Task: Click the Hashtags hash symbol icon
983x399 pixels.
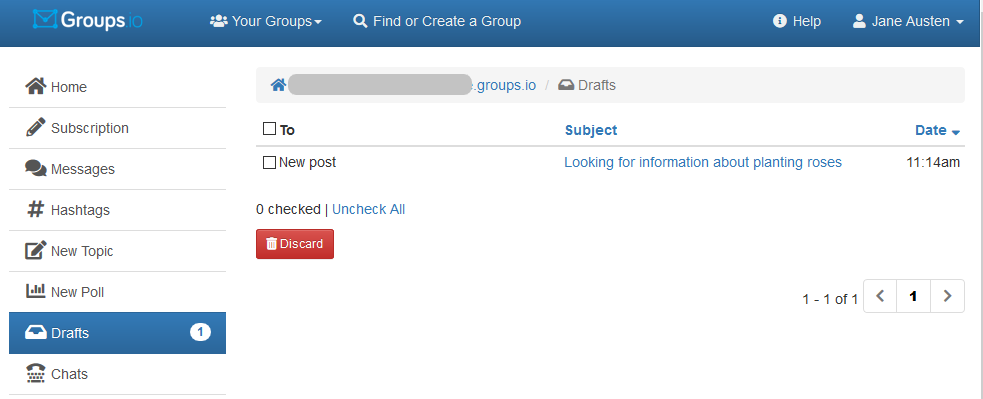Action: [35, 210]
